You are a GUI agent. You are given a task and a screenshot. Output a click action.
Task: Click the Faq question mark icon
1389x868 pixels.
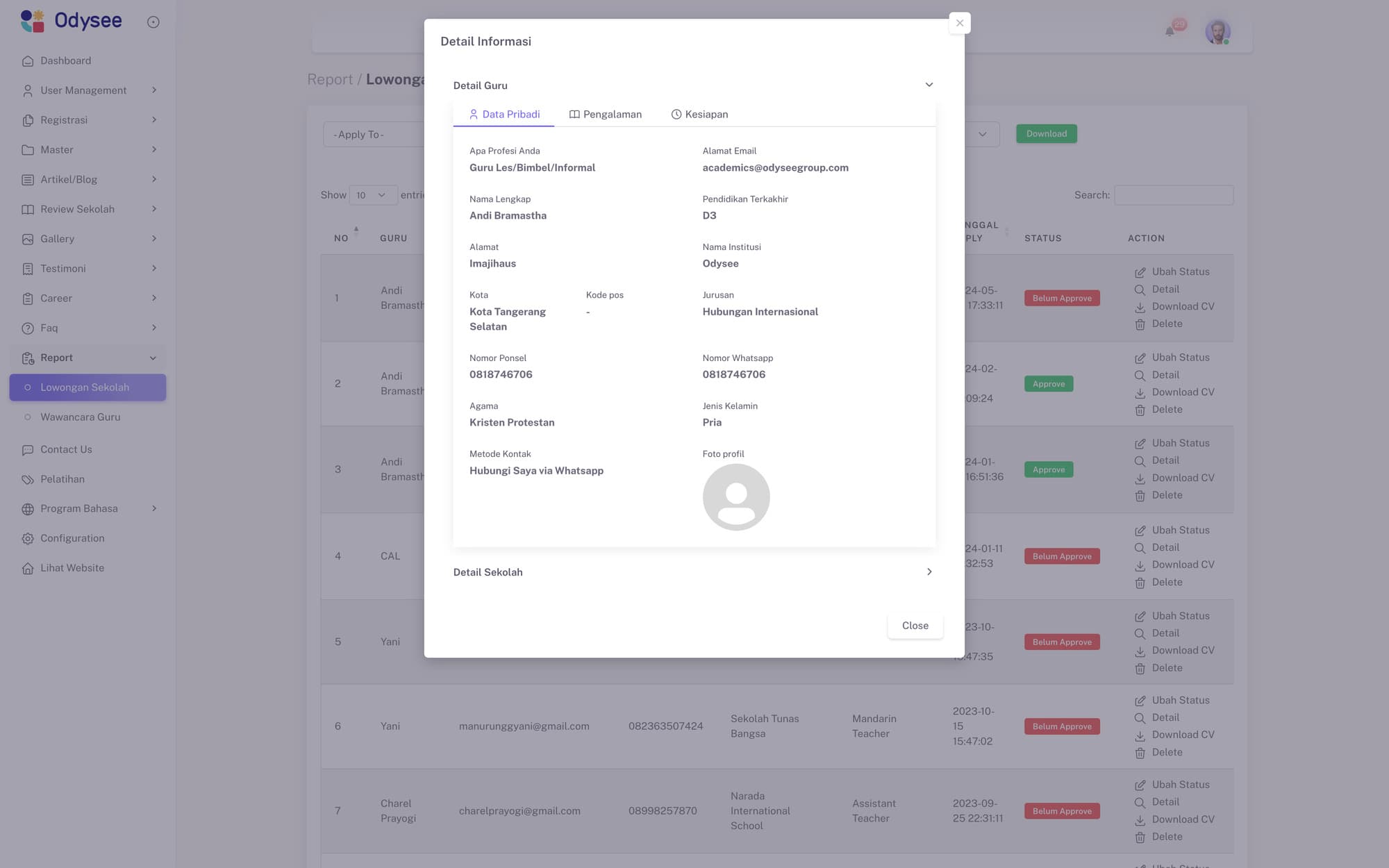pos(28,328)
